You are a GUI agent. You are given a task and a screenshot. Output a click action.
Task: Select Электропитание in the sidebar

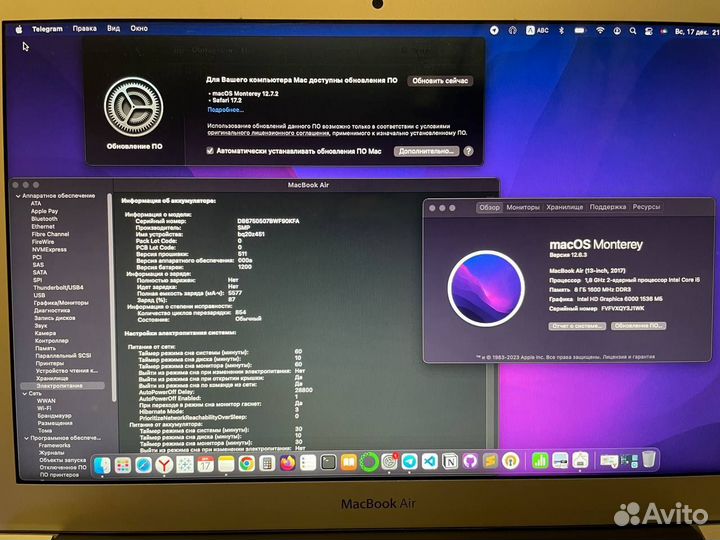(x=62, y=386)
